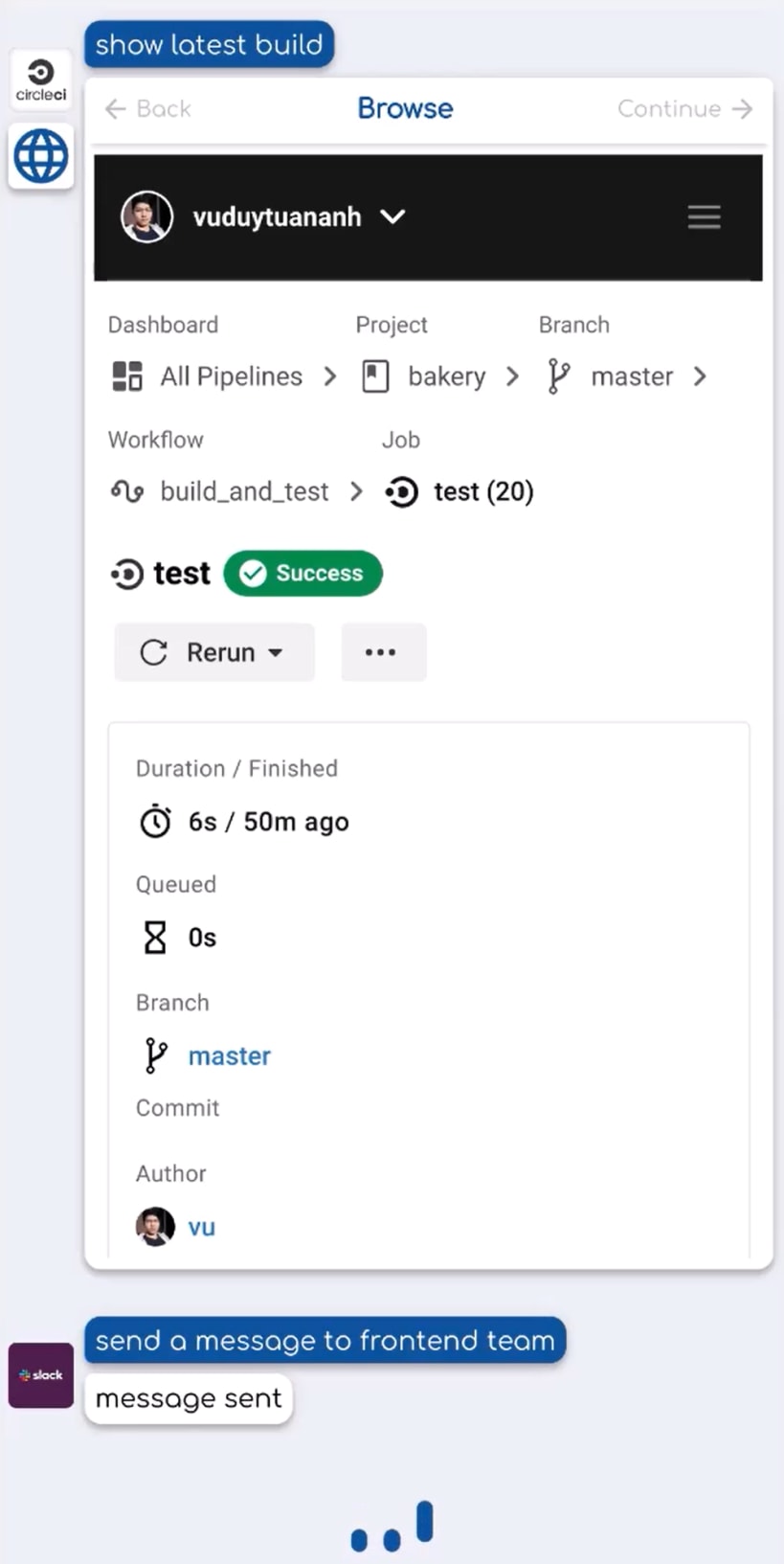Click the All Pipelines dashboard icon
784x1564 pixels.
click(x=127, y=376)
